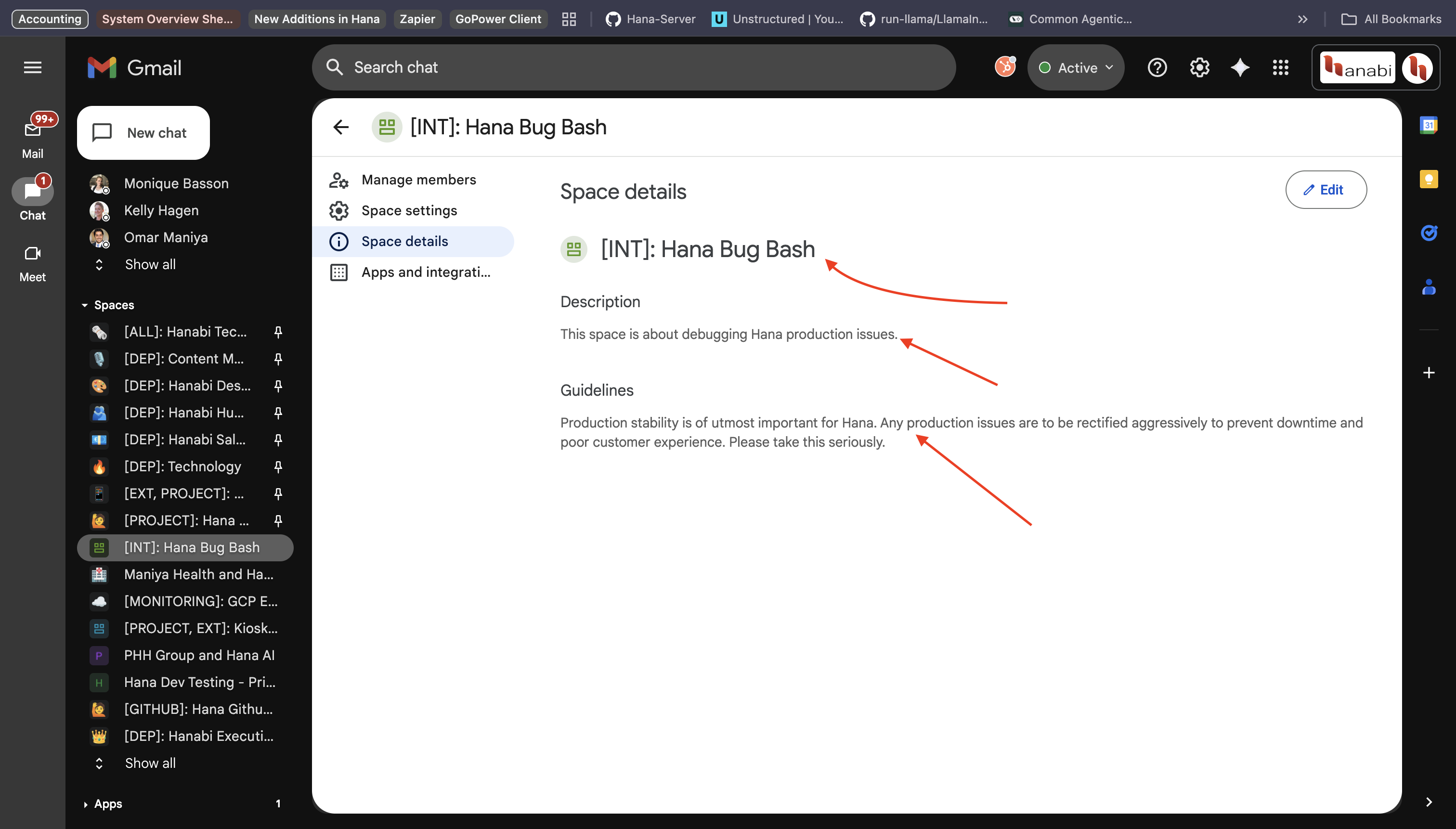Click the tab groups grid icon in bookmarks bar
Screen dimensions: 1456x829
[x=569, y=19]
